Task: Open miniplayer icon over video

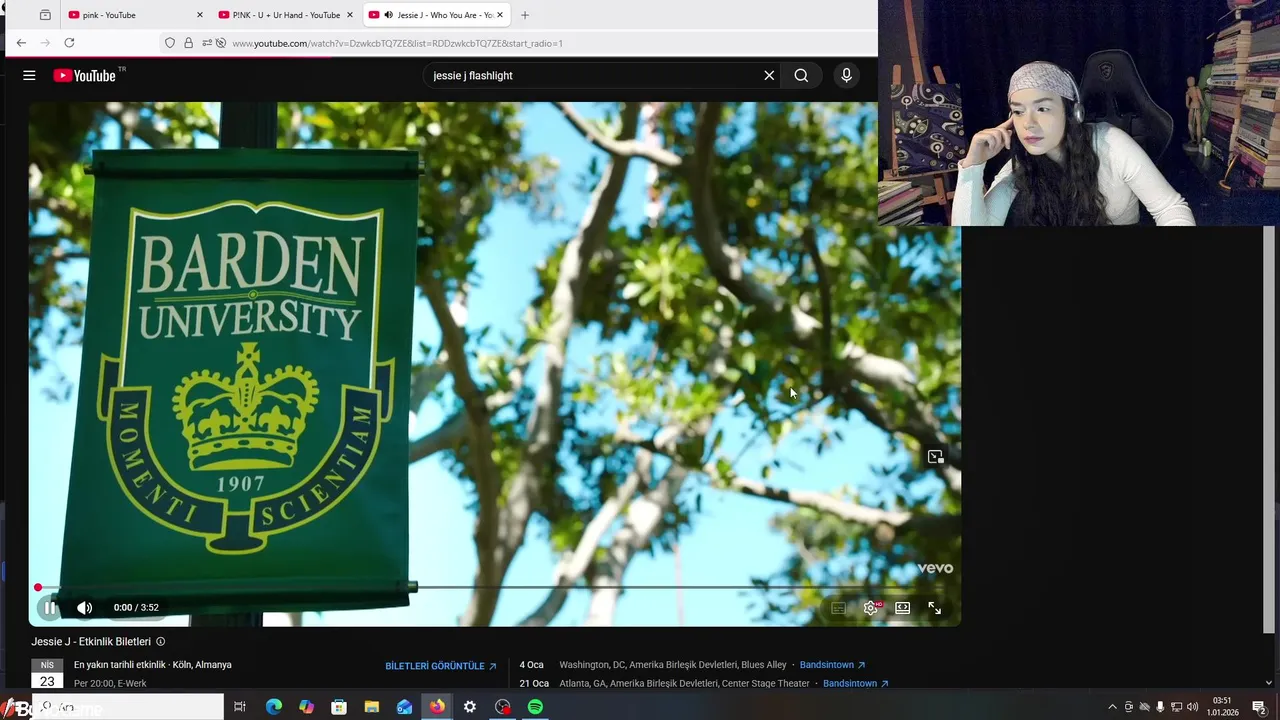Action: coord(935,457)
